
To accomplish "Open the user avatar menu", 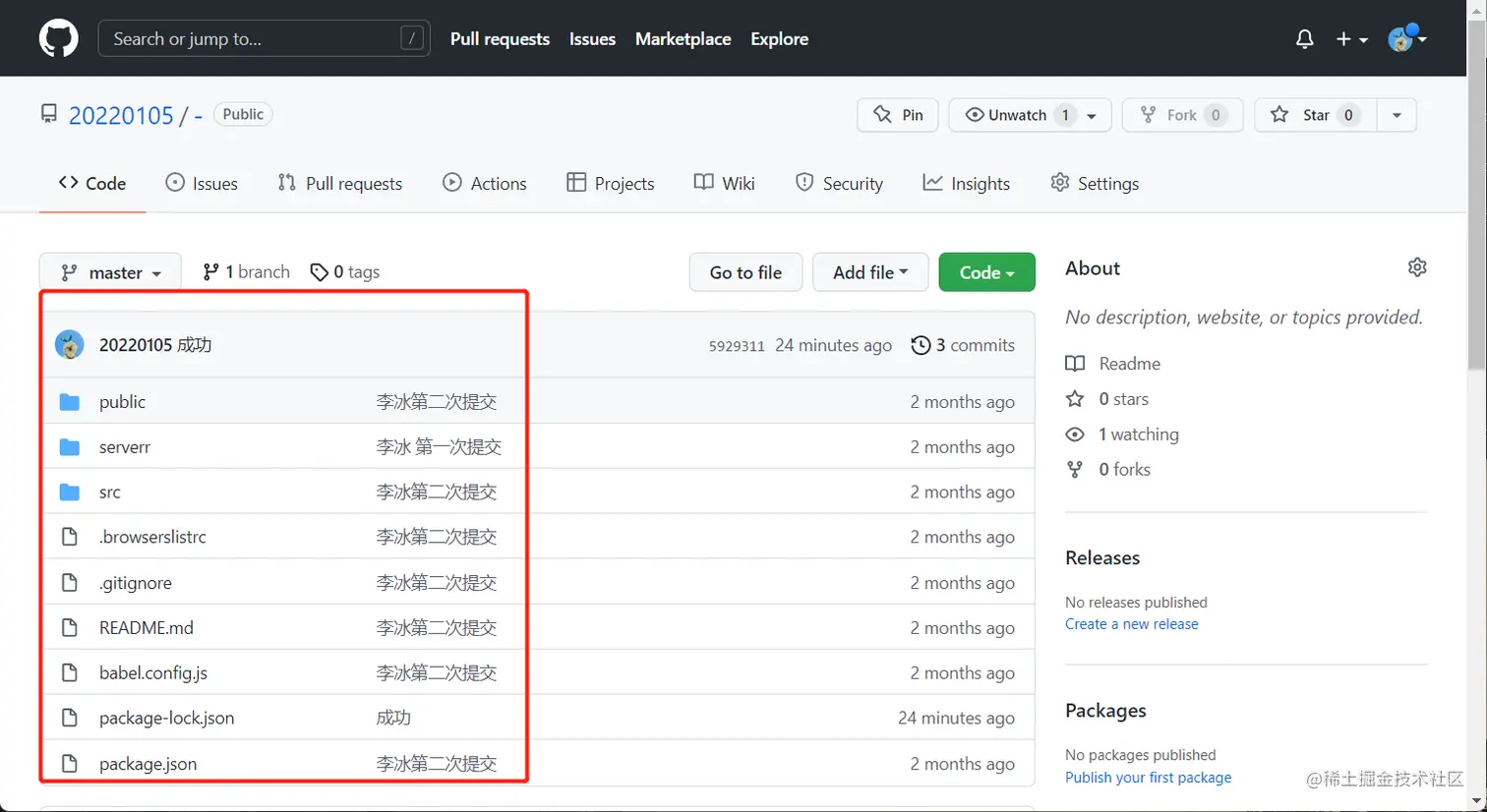I will (x=1406, y=38).
